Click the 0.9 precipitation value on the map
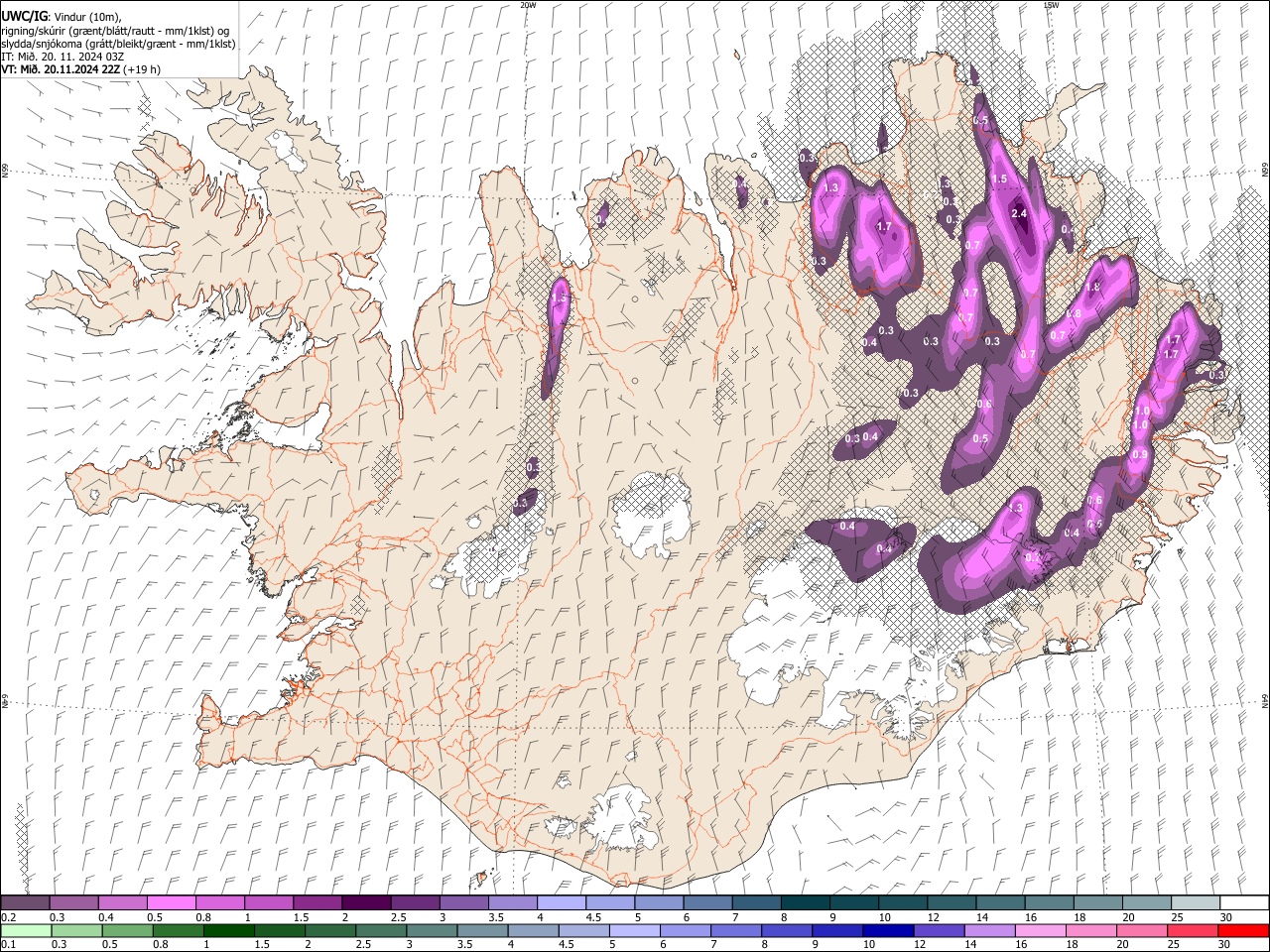 [1140, 454]
